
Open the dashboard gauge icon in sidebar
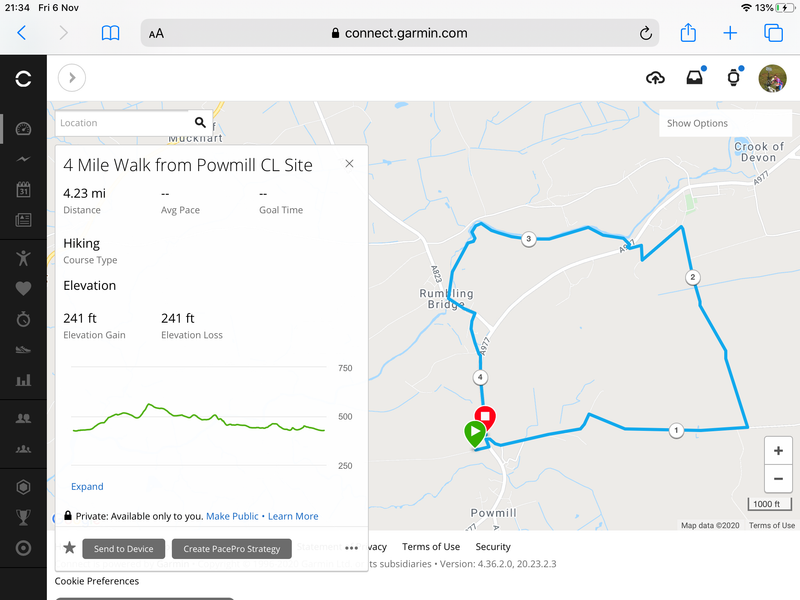pos(23,128)
